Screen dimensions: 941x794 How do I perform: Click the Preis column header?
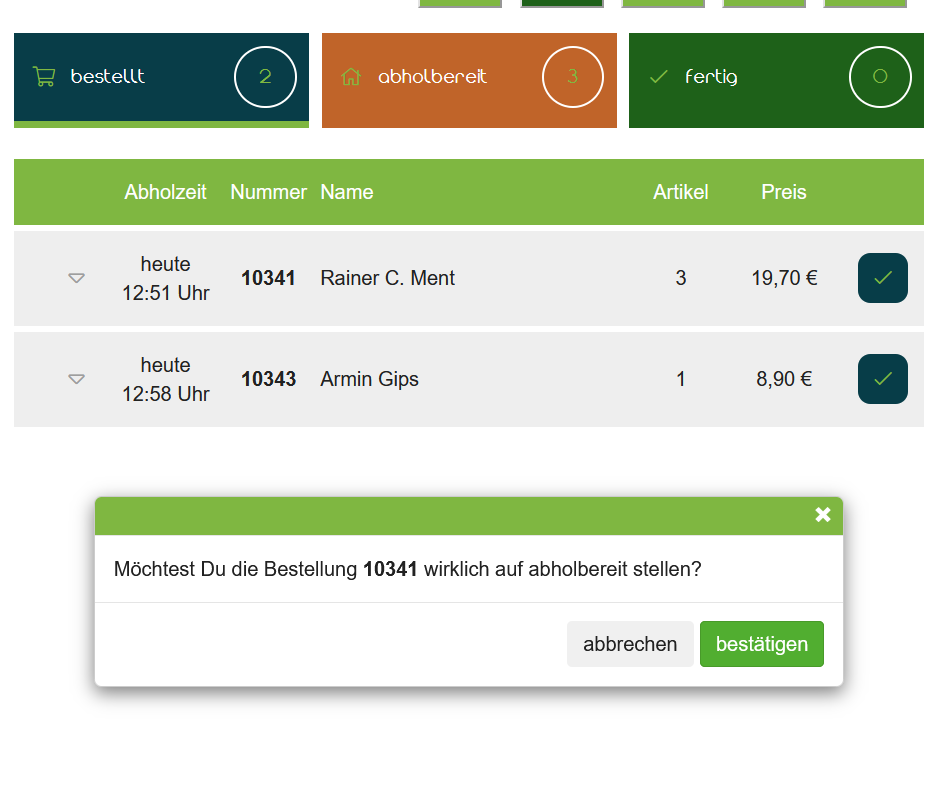[783, 192]
